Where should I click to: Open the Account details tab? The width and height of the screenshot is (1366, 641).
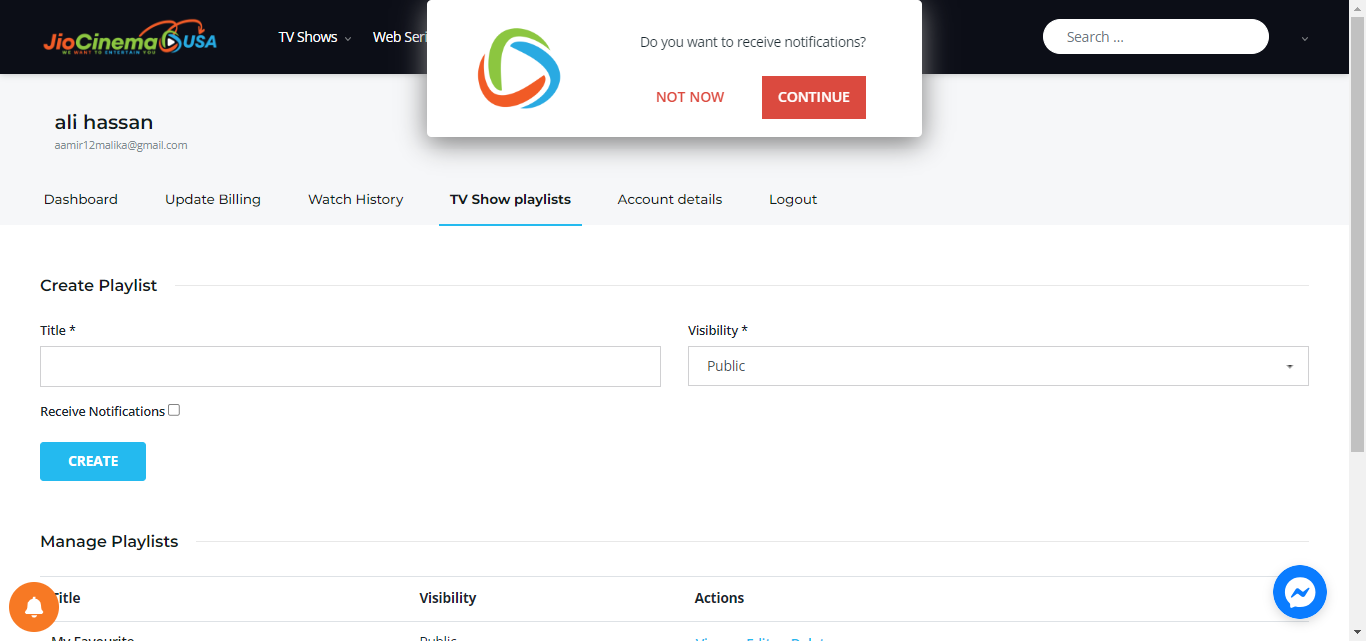670,199
